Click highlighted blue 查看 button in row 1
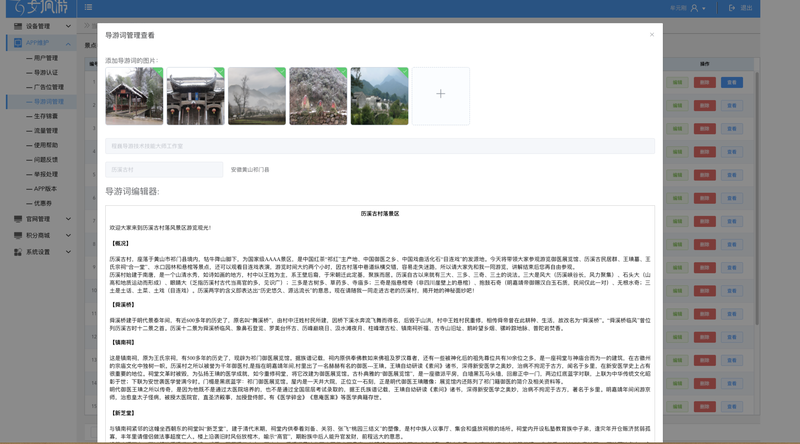This screenshot has height=444, width=800. click(732, 82)
